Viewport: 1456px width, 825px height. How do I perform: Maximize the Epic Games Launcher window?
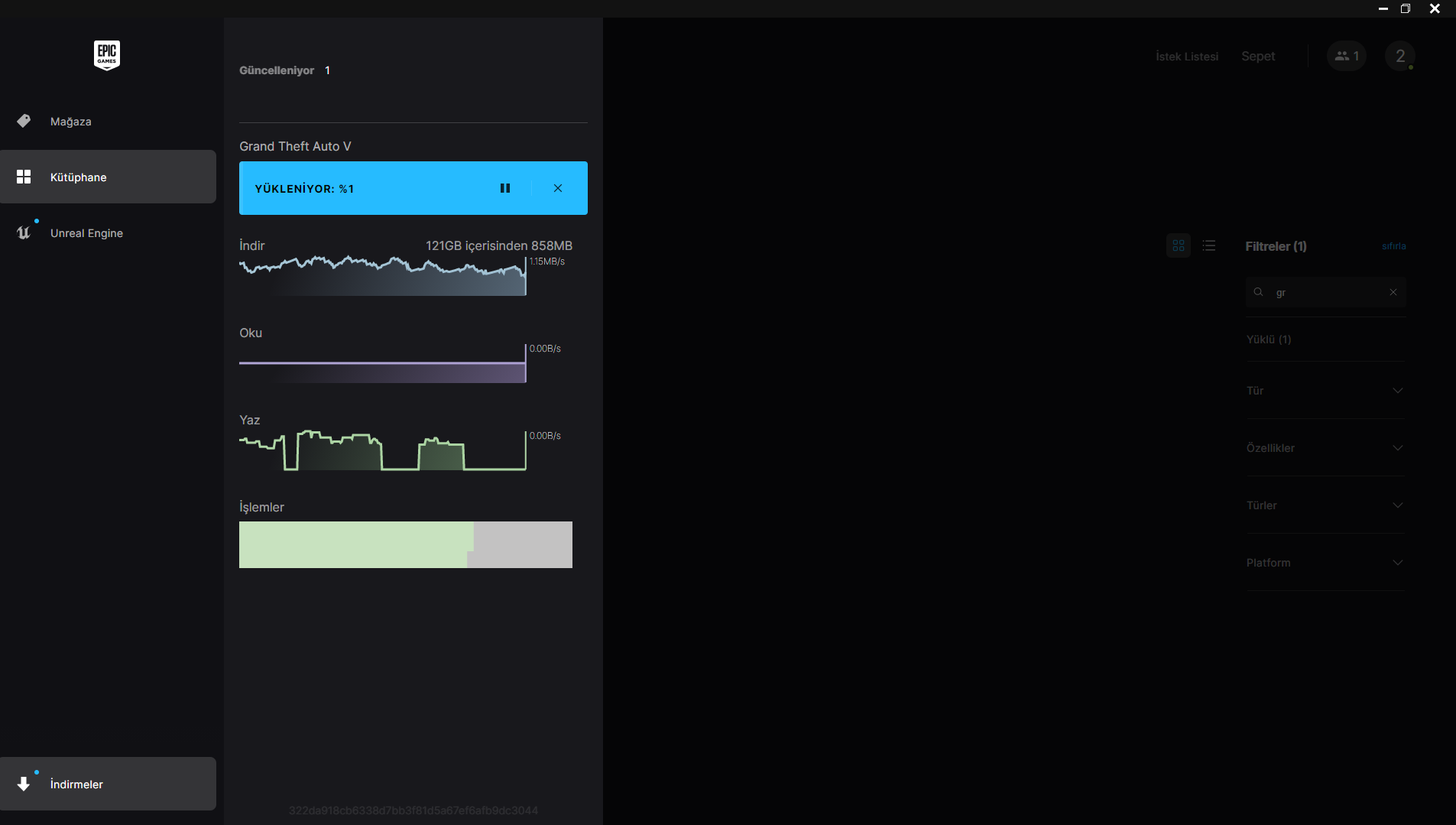[x=1405, y=8]
